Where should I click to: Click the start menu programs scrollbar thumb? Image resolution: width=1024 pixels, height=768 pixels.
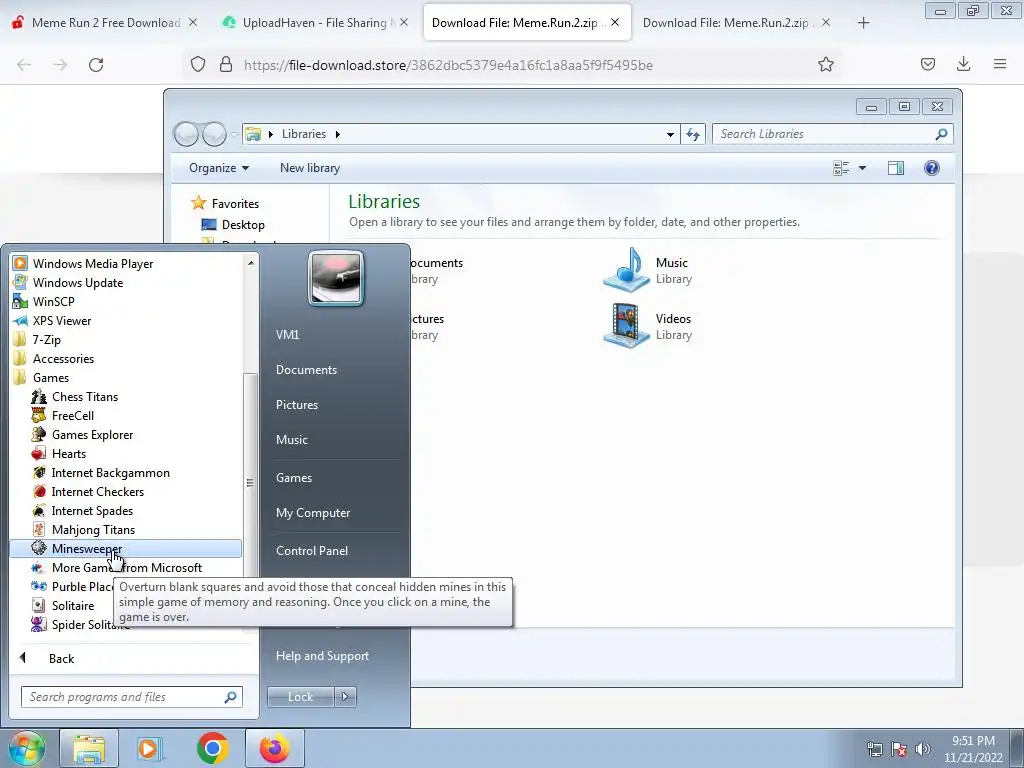tap(249, 482)
